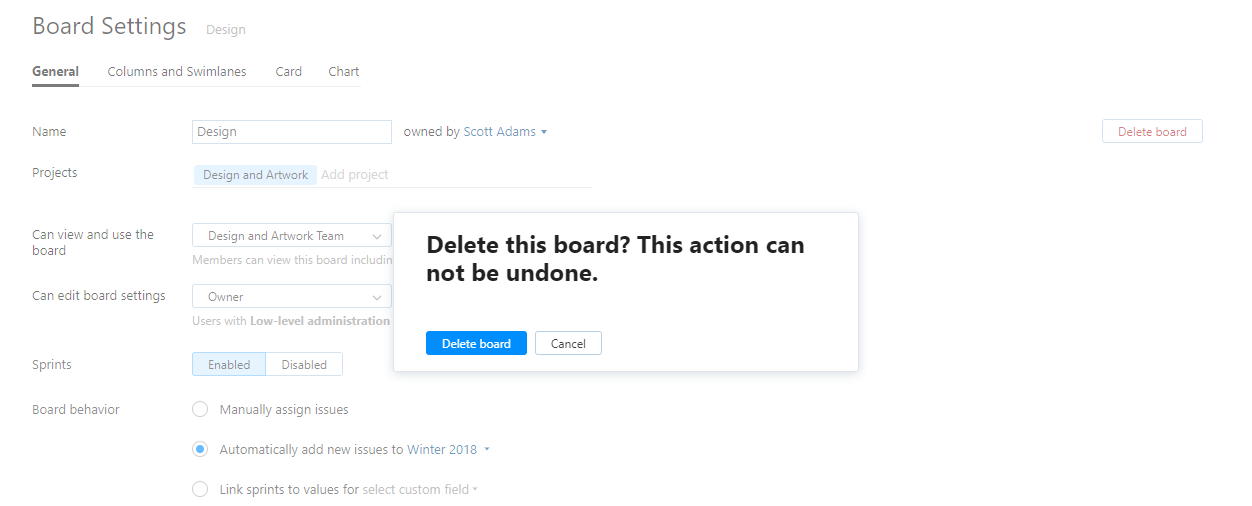Screen dimensions: 1252x506
Task: Cancel the delete board dialog
Action: coord(568,343)
